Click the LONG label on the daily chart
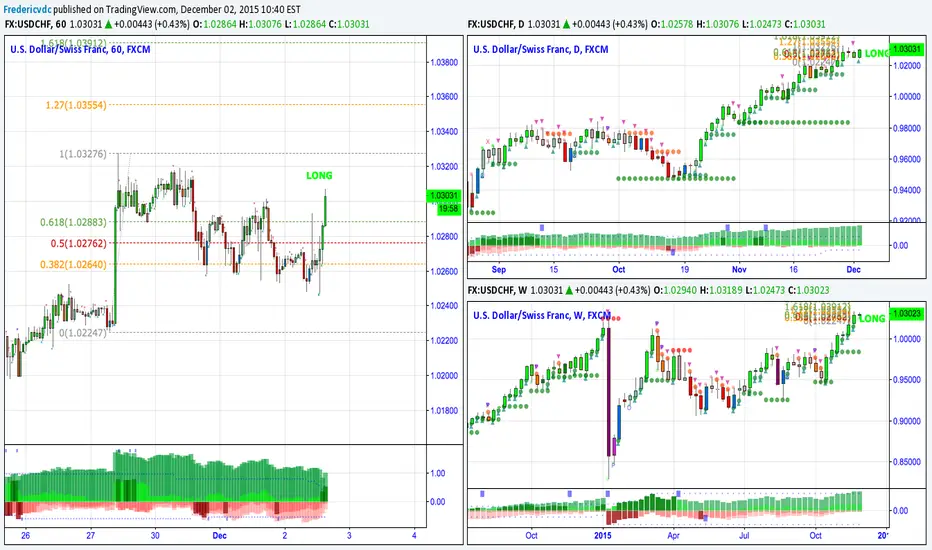932x550 pixels. pyautogui.click(x=876, y=54)
